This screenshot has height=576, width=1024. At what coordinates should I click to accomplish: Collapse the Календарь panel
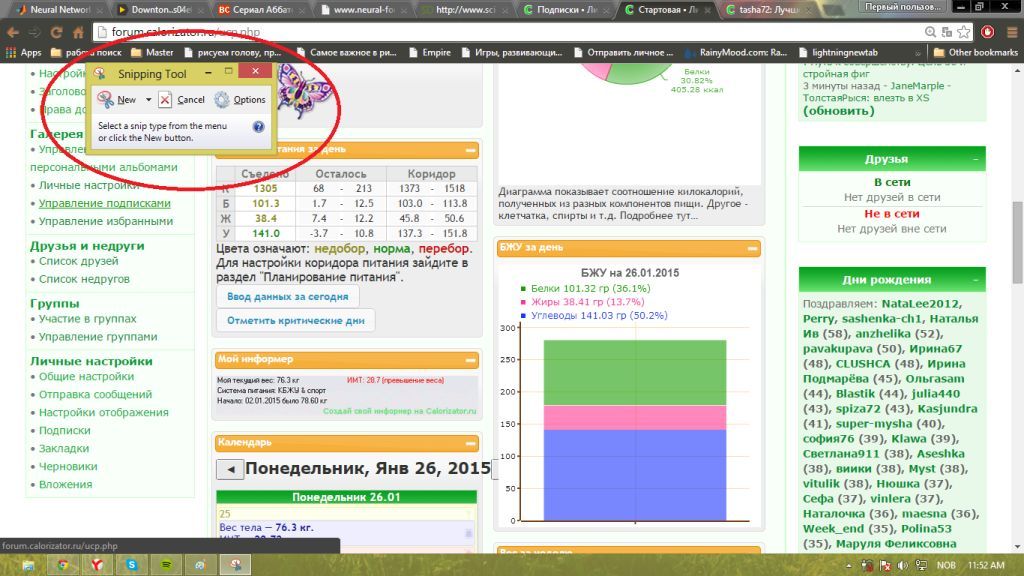tap(470, 443)
